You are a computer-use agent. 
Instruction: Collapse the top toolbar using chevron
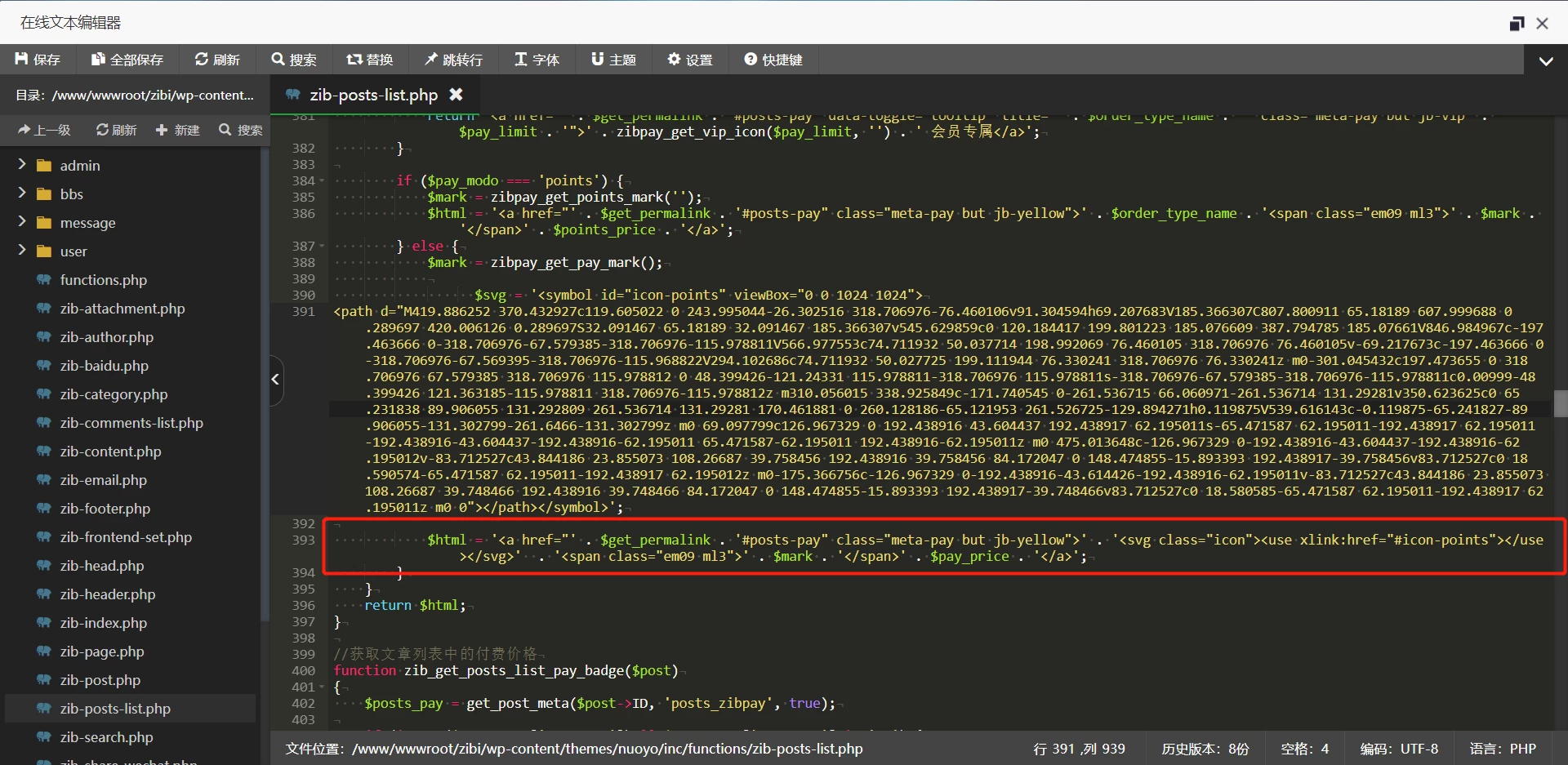[x=1545, y=60]
